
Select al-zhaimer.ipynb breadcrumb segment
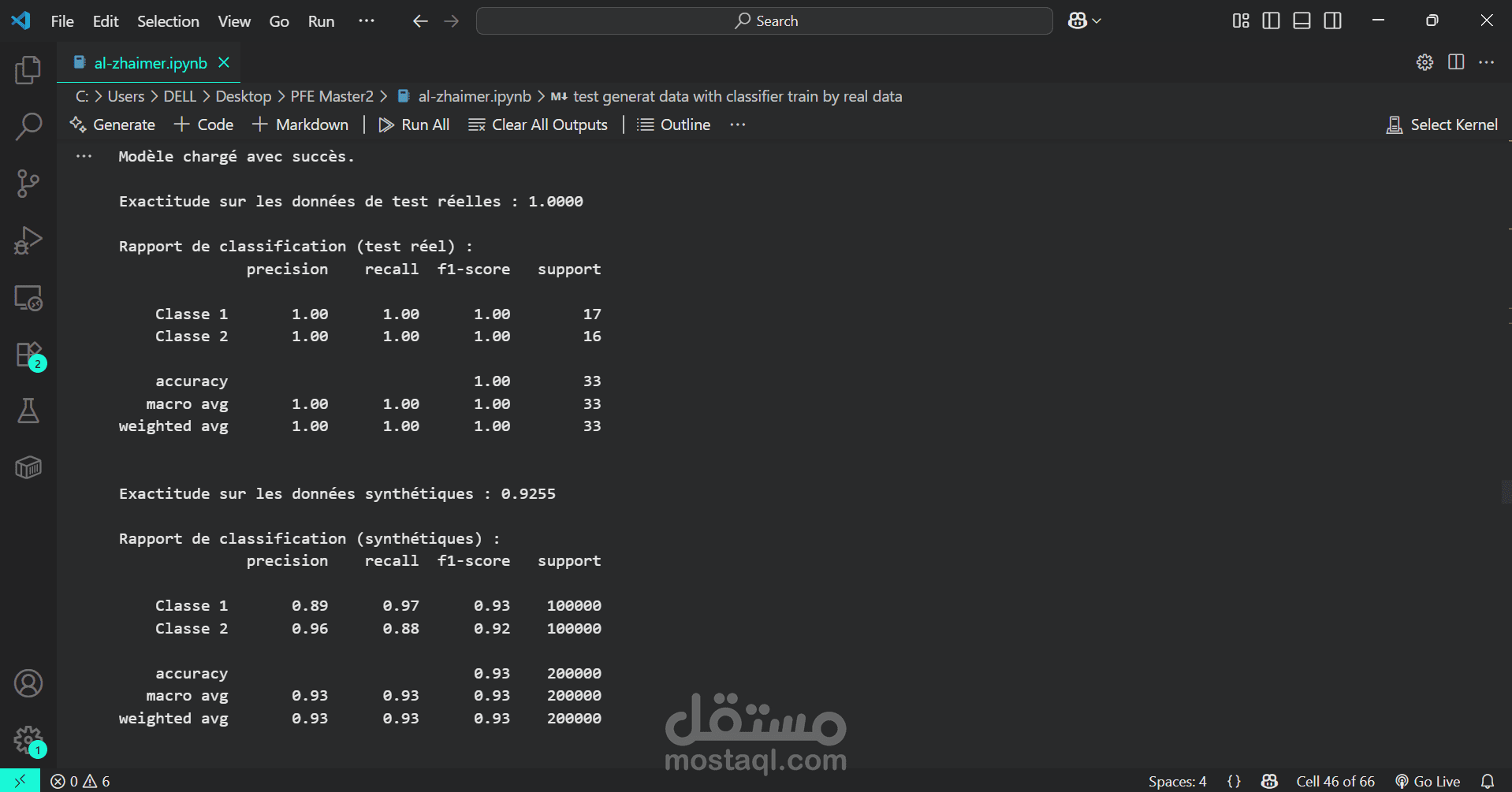464,96
